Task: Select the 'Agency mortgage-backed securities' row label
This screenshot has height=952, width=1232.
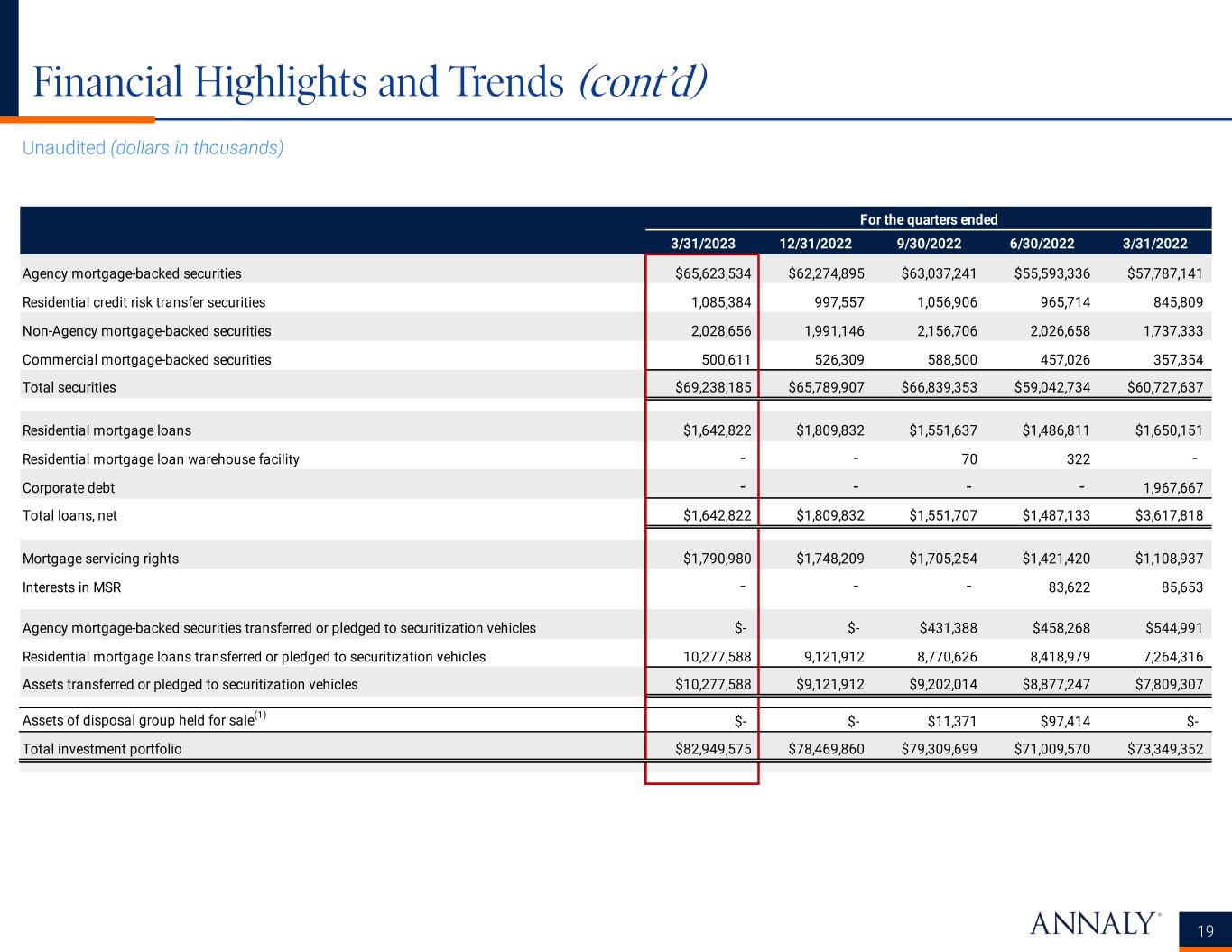Action: point(132,273)
